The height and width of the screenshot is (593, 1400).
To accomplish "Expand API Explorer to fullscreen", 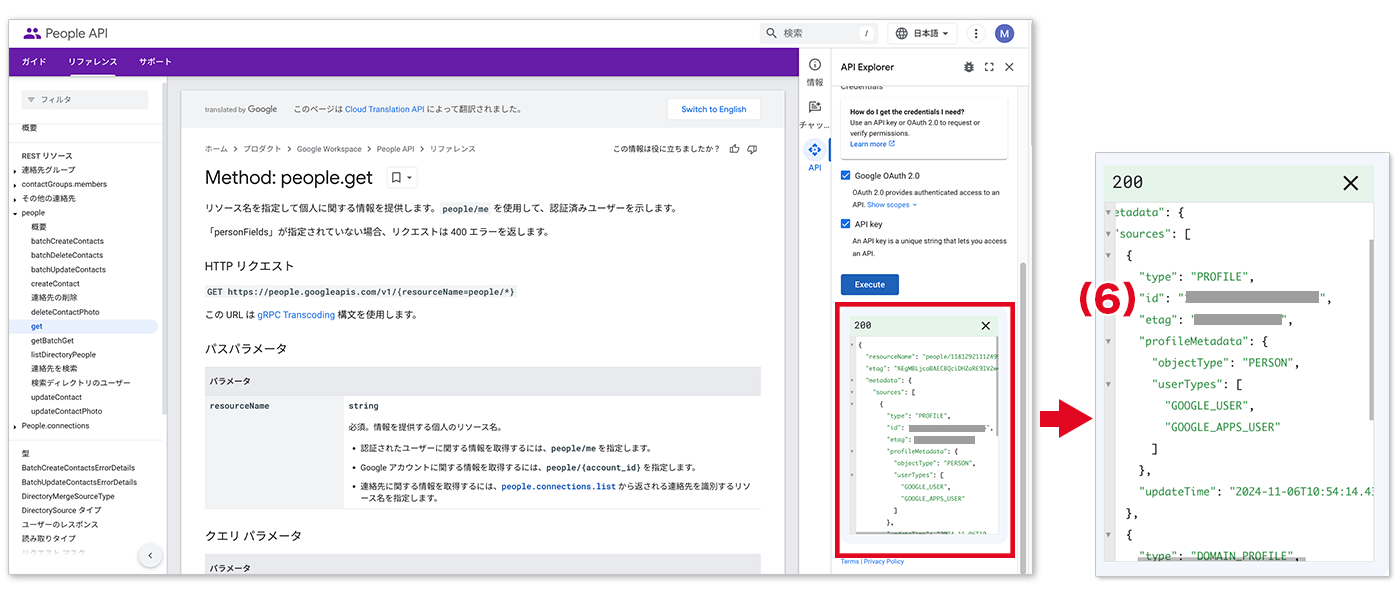I will [x=989, y=67].
